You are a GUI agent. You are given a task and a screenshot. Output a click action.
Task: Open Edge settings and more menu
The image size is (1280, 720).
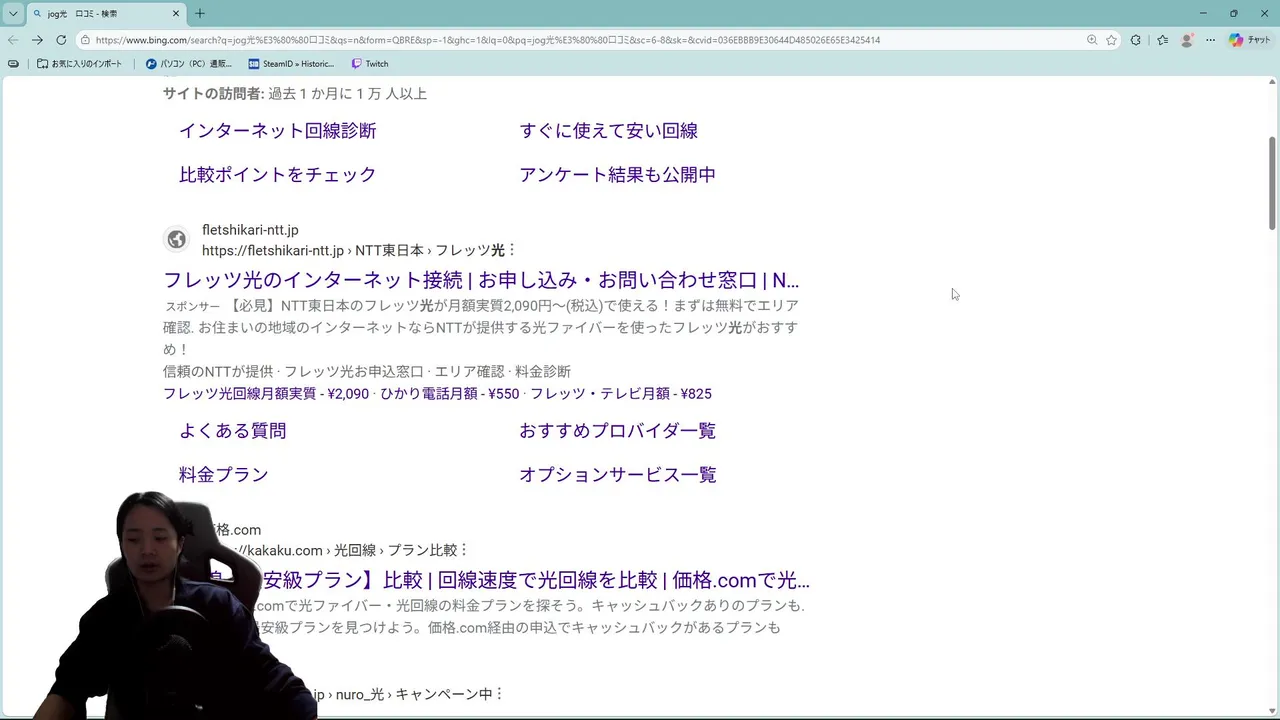pyautogui.click(x=1211, y=40)
